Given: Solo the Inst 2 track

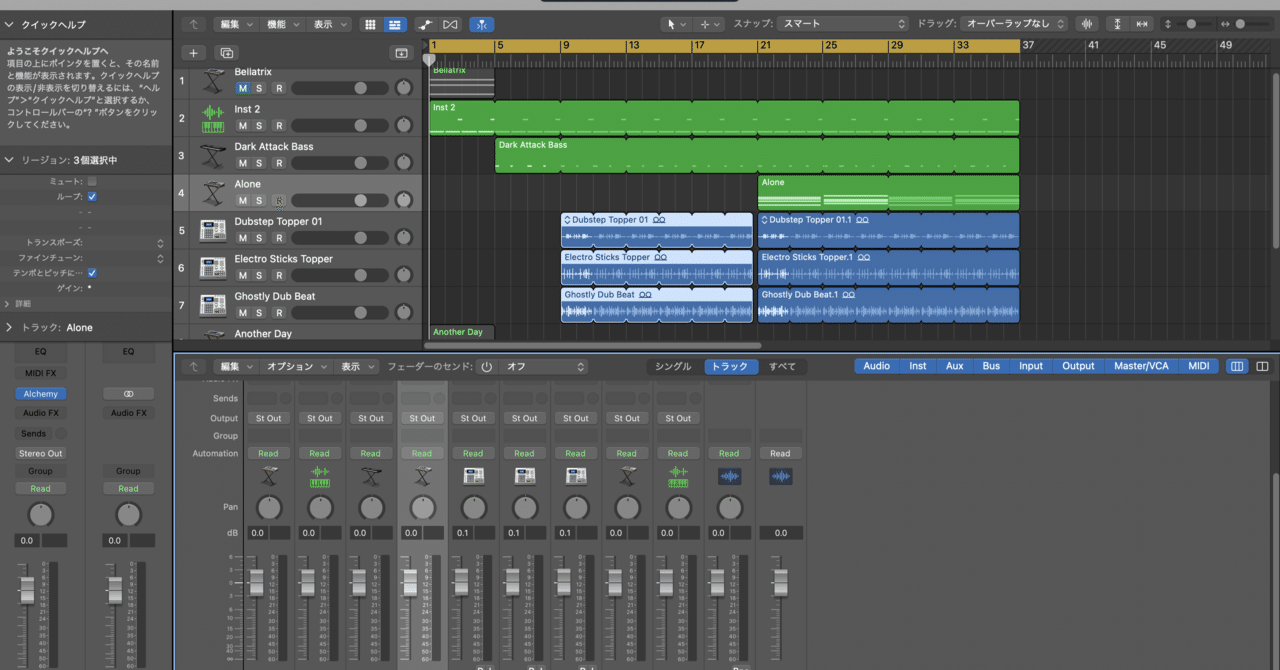Looking at the screenshot, I should 260,125.
